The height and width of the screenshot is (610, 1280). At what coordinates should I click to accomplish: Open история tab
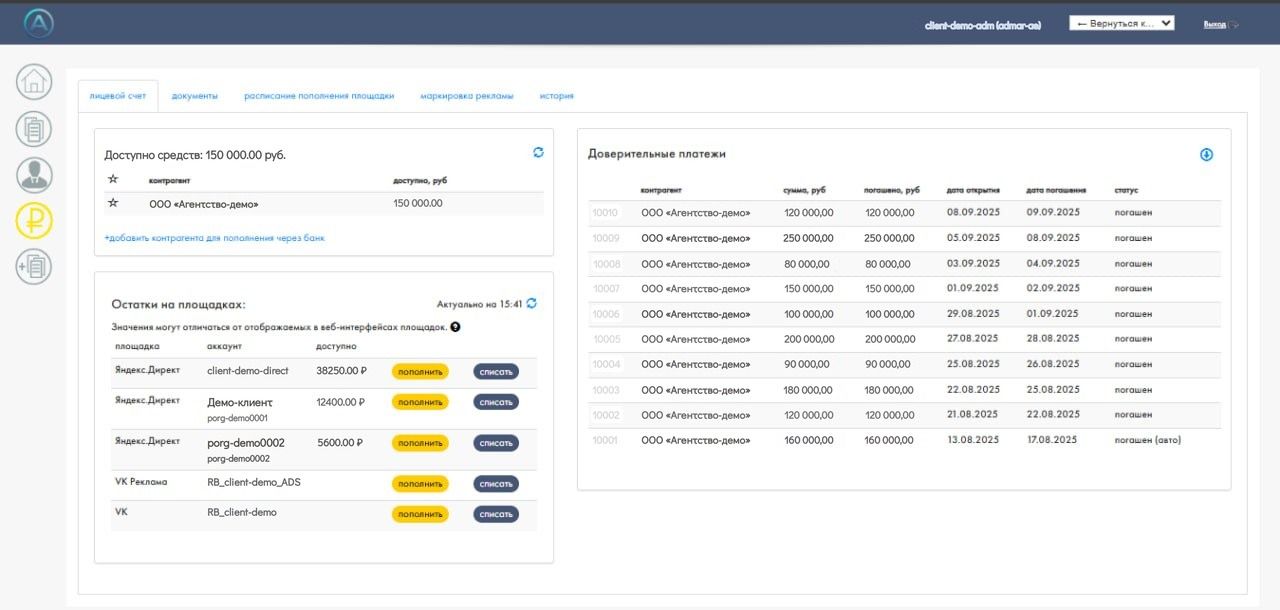coord(557,96)
